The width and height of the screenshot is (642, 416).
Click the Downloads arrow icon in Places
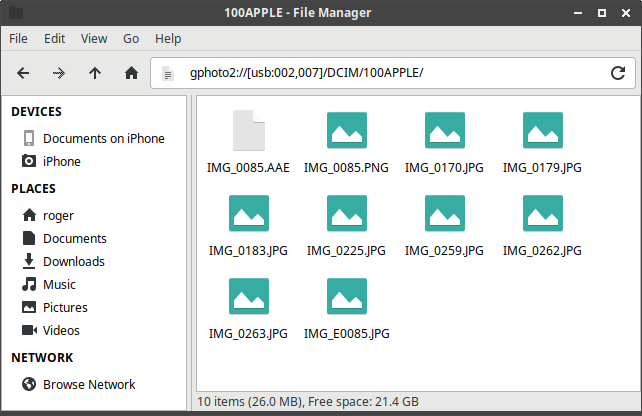tap(29, 261)
